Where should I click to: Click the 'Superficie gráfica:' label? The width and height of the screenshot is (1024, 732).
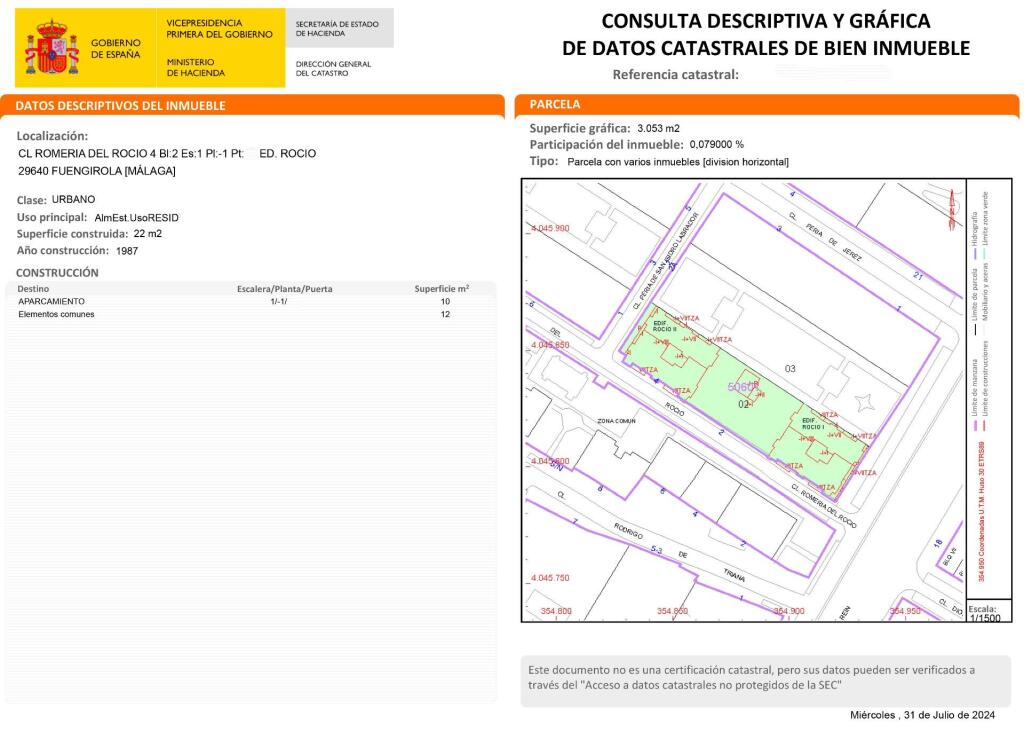[x=580, y=129]
